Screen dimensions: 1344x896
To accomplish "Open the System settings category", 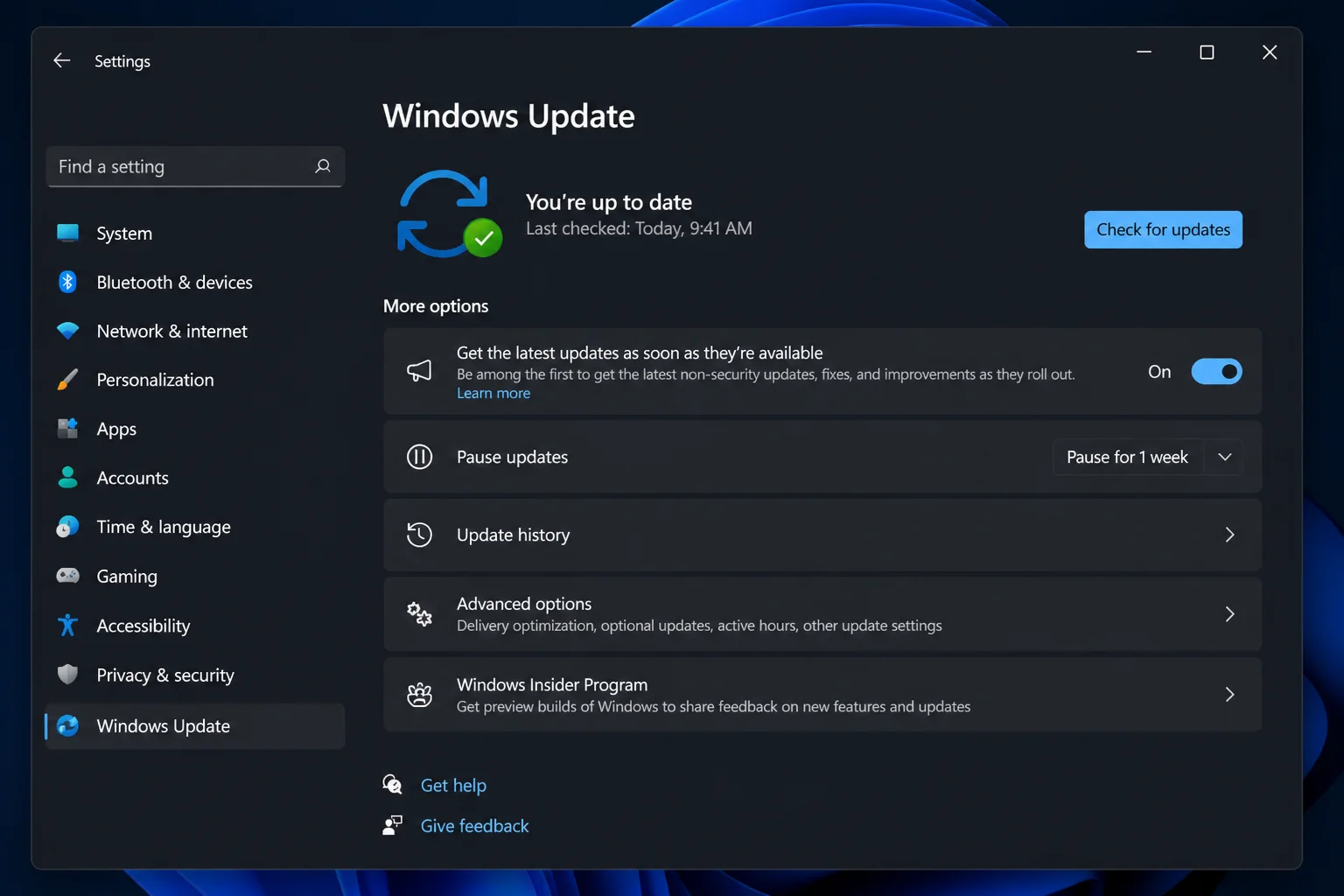I will point(194,233).
